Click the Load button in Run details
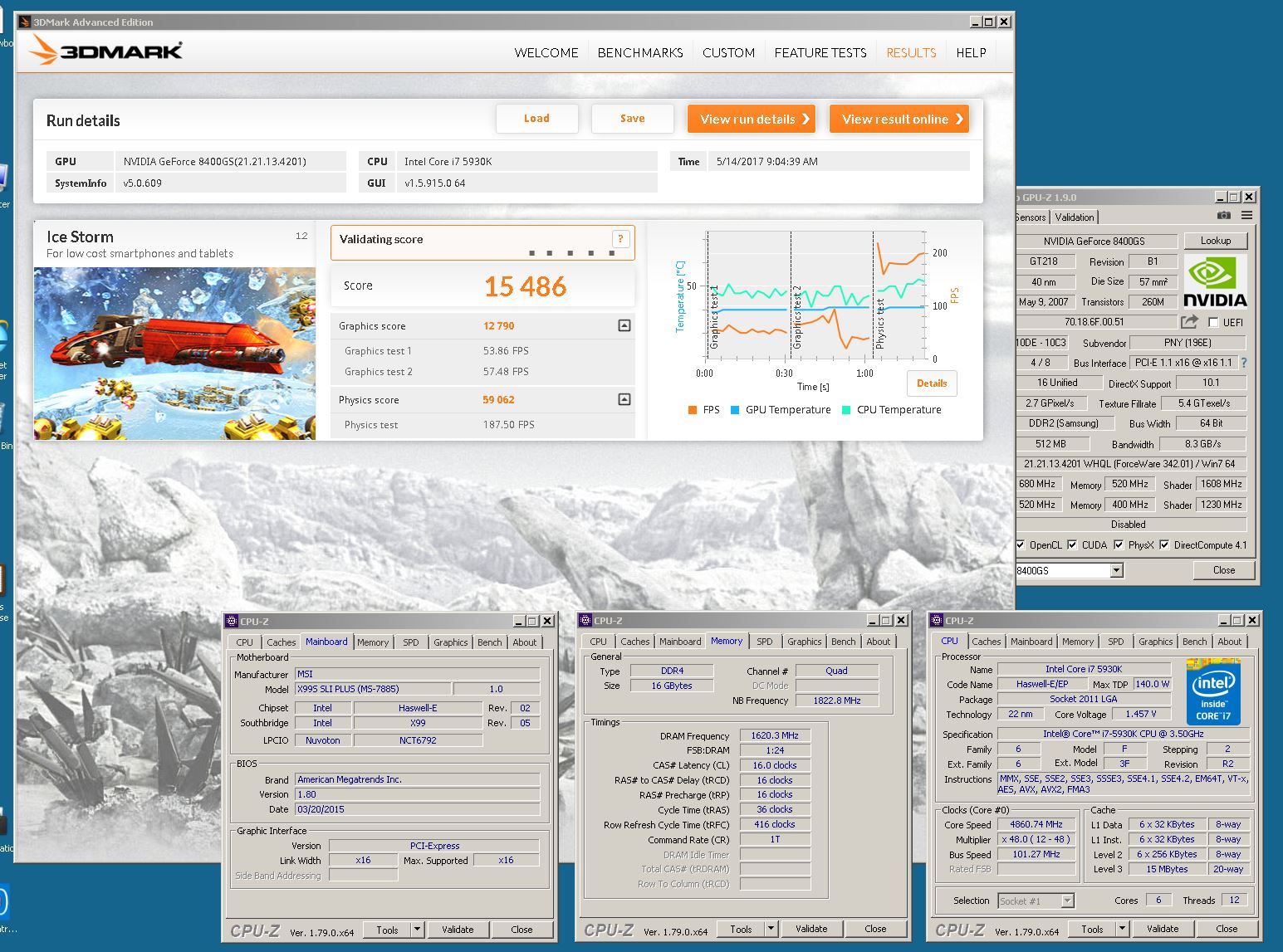The height and width of the screenshot is (952, 1283). click(536, 119)
